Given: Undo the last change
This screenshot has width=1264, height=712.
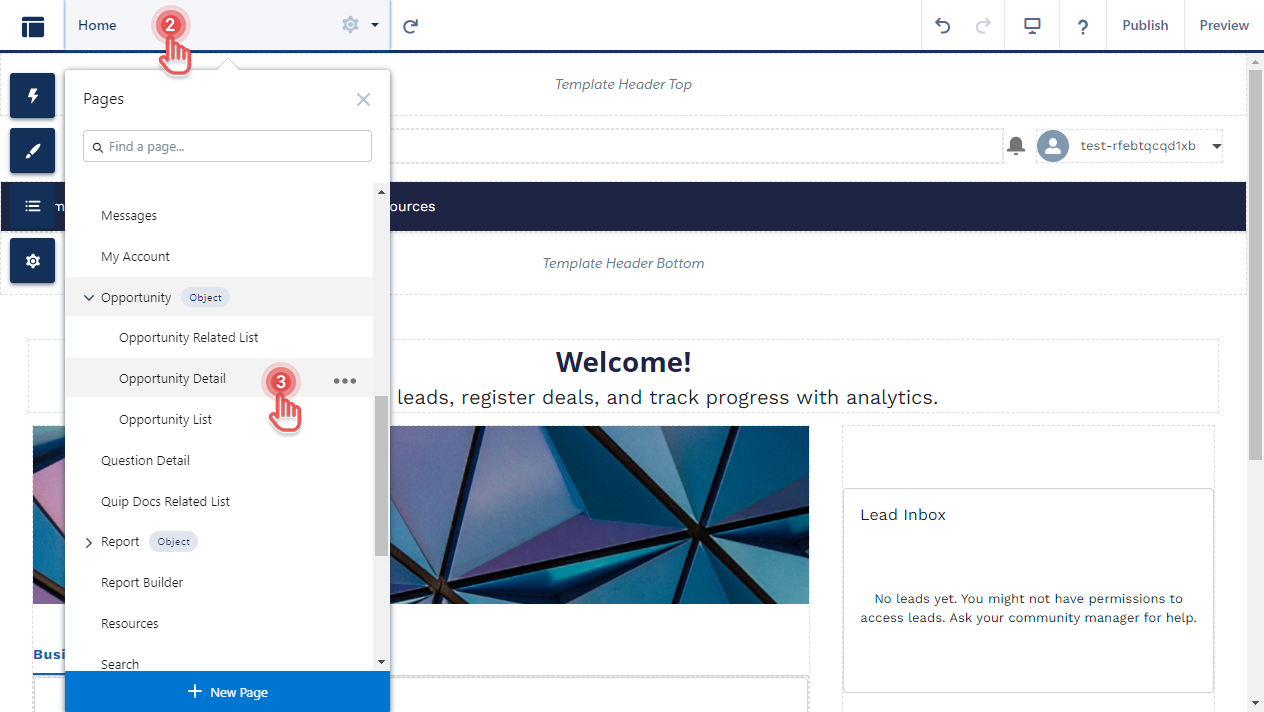Looking at the screenshot, I should pos(941,26).
